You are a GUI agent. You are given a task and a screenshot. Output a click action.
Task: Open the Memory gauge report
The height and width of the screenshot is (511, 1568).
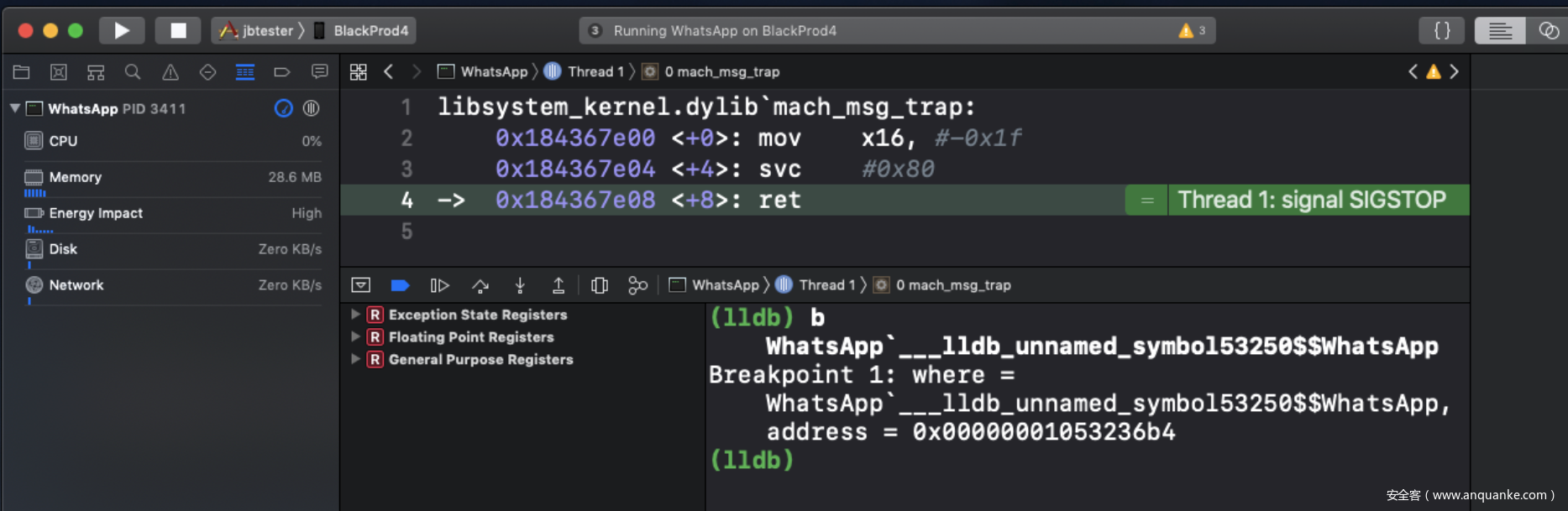[x=76, y=177]
